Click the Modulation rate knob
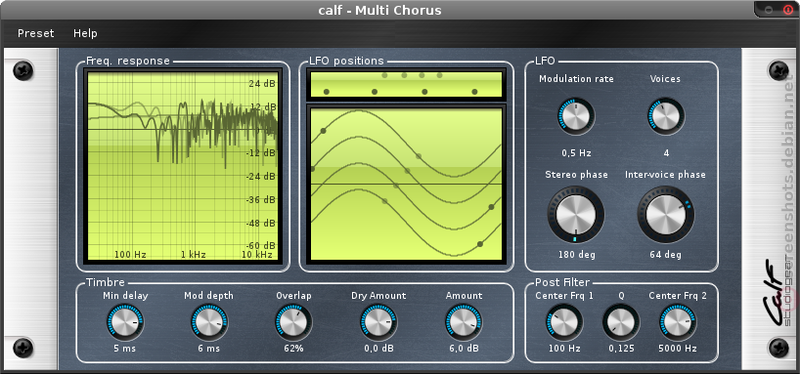The image size is (800, 374). point(576,116)
